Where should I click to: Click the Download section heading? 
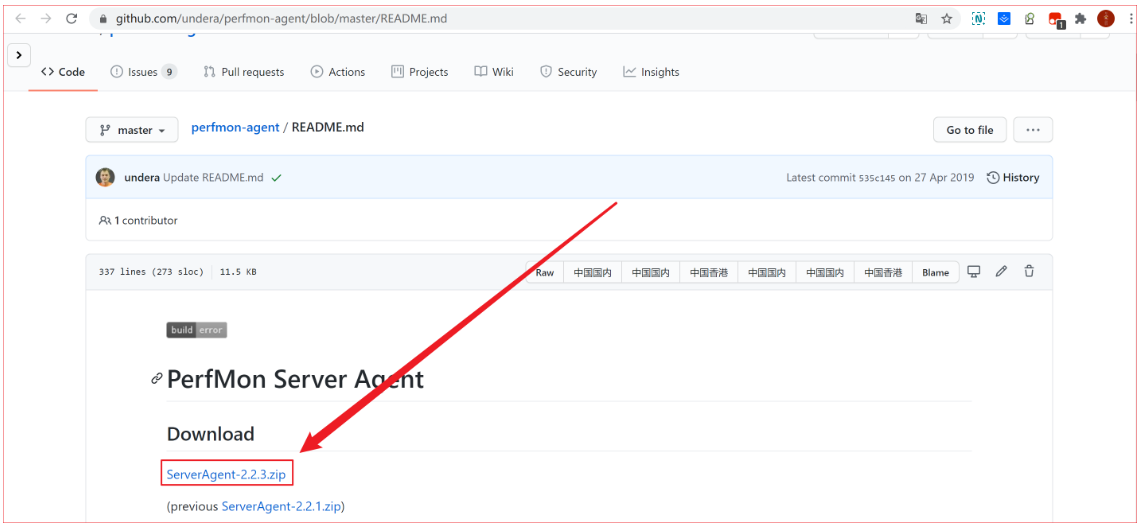(211, 434)
